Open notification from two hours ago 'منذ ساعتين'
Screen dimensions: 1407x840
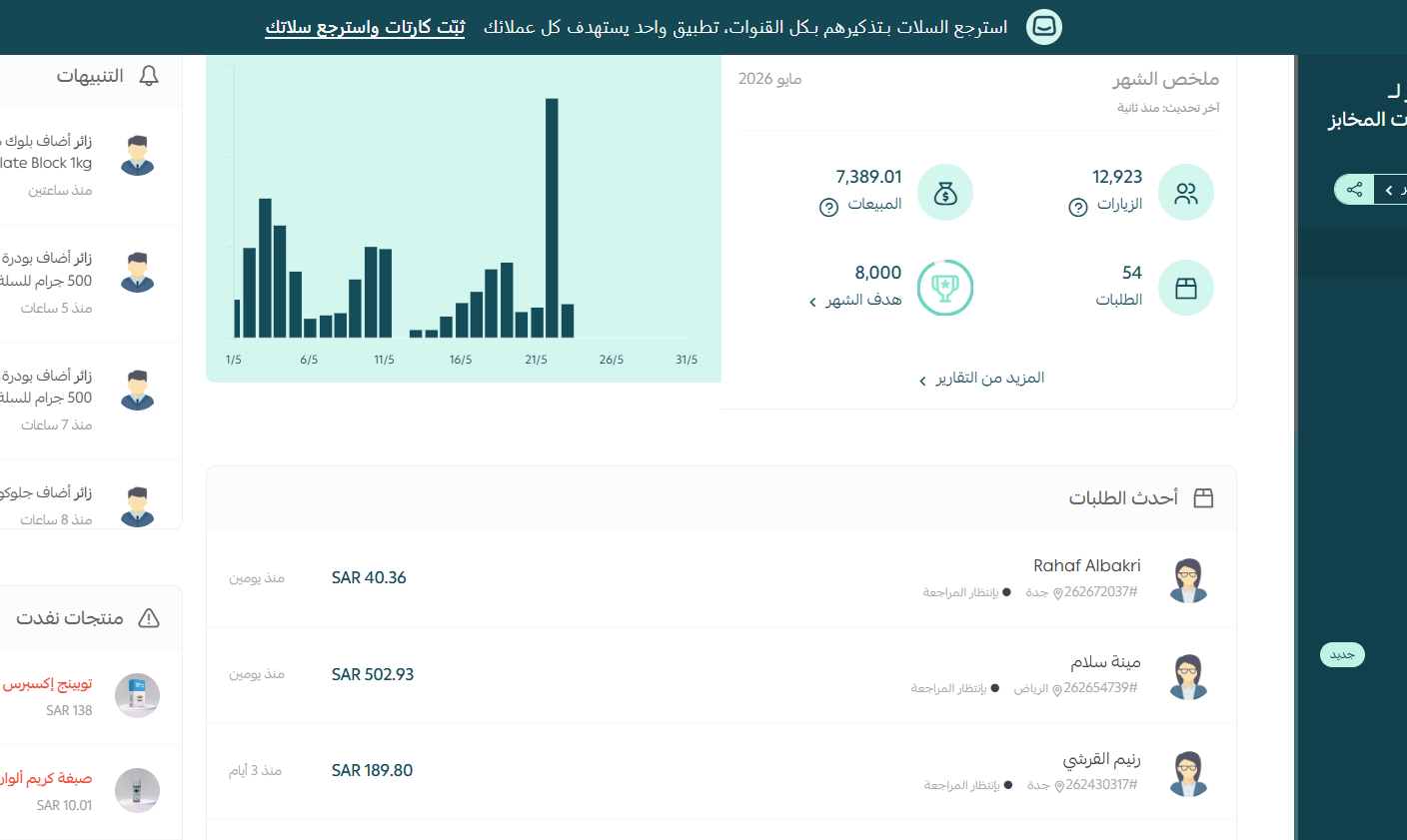coord(91,166)
